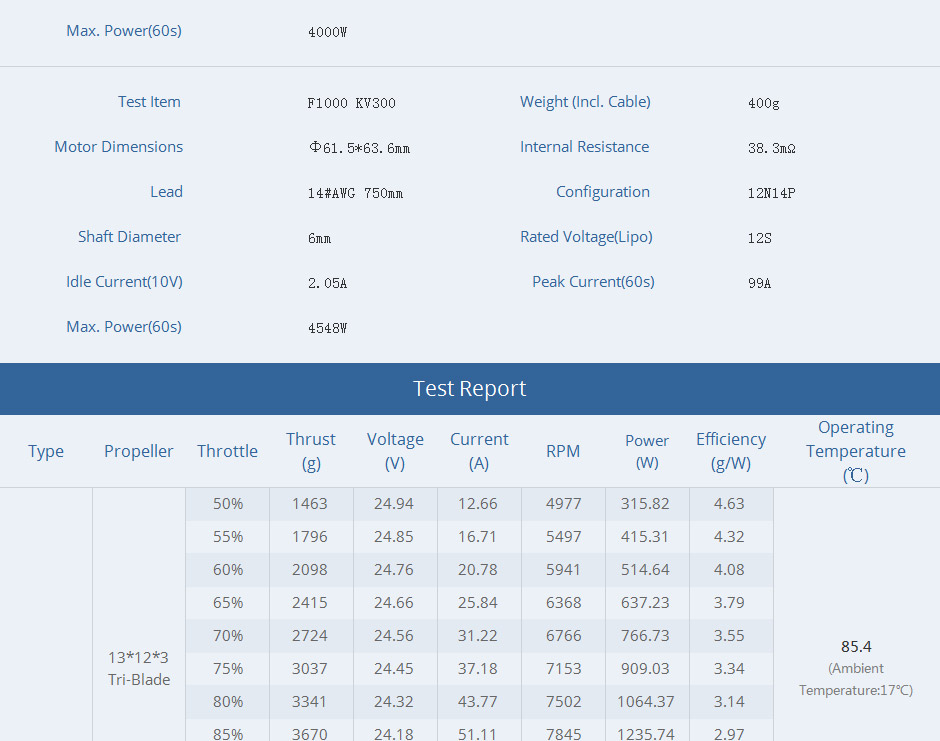Select the F1000 KV300 test item value
The image size is (940, 741).
352,103
